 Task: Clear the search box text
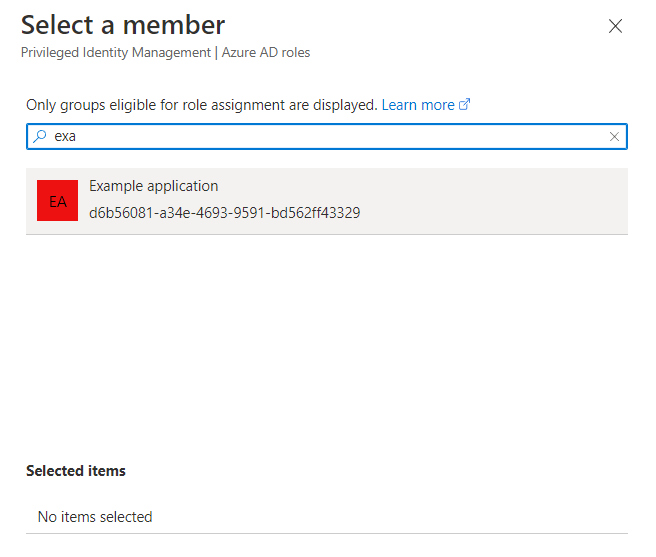(614, 136)
